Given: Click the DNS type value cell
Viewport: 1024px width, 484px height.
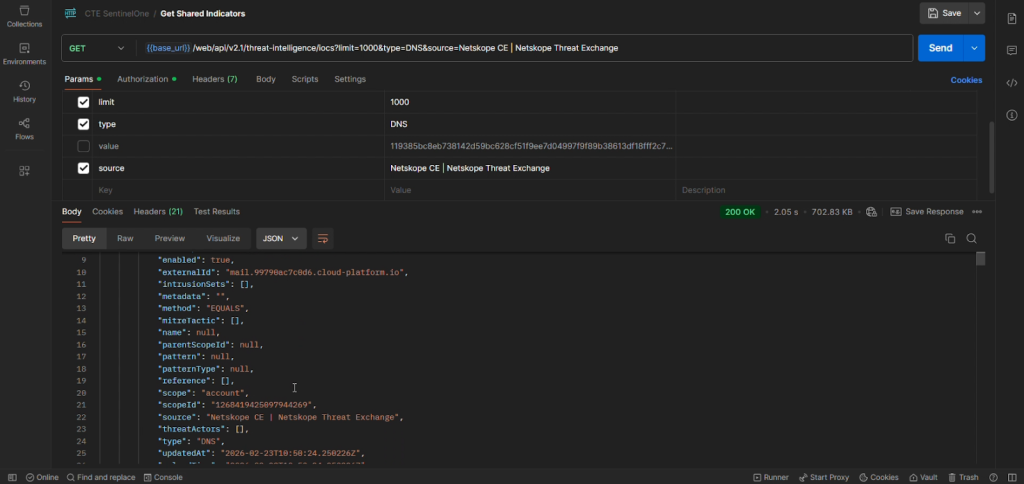Looking at the screenshot, I should click(530, 124).
